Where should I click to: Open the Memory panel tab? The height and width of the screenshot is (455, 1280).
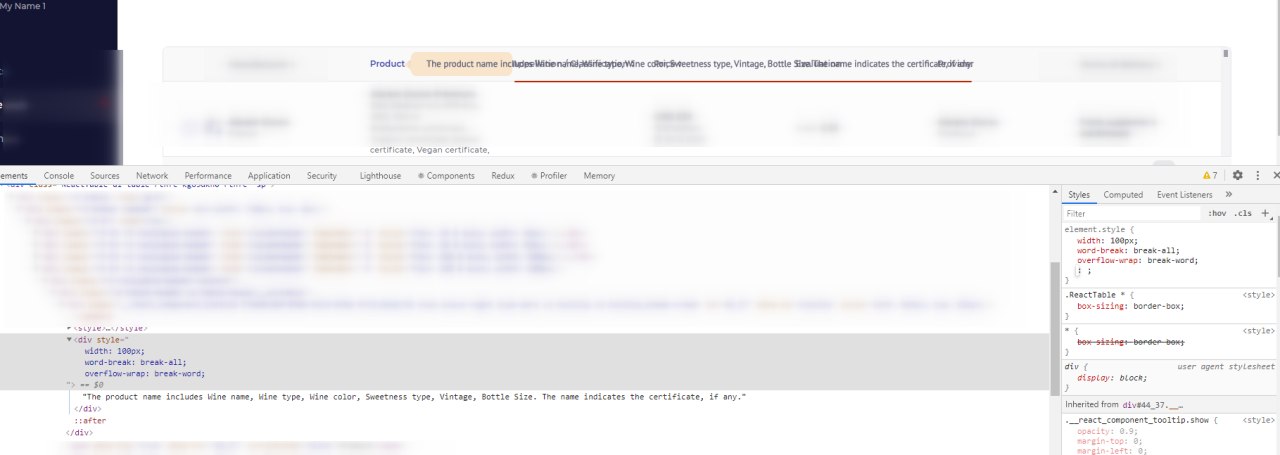(x=599, y=176)
